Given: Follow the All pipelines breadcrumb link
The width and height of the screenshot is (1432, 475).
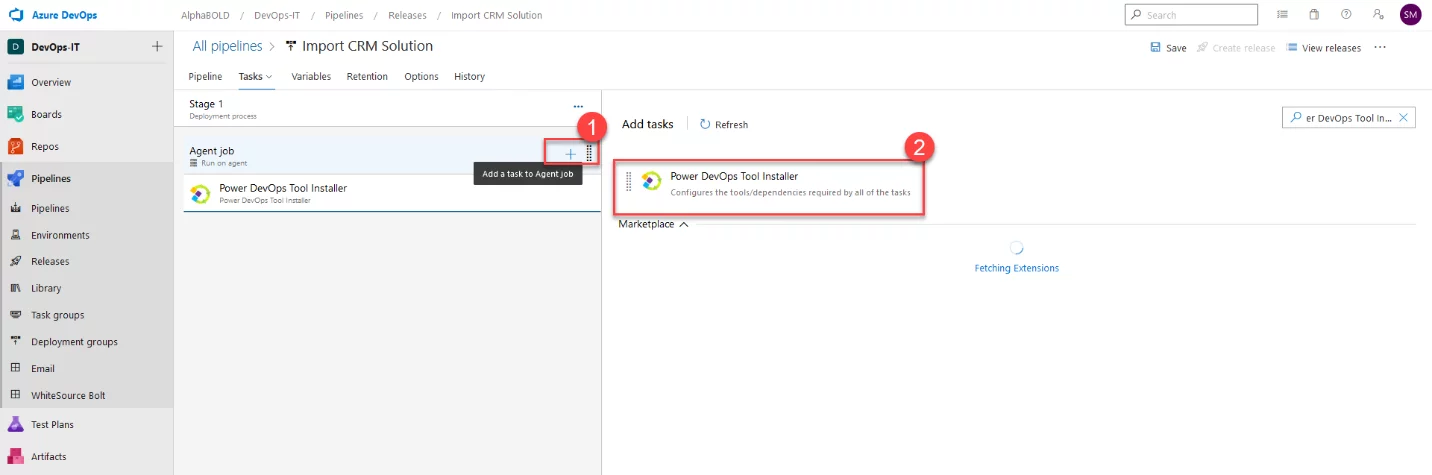Looking at the screenshot, I should pyautogui.click(x=227, y=46).
